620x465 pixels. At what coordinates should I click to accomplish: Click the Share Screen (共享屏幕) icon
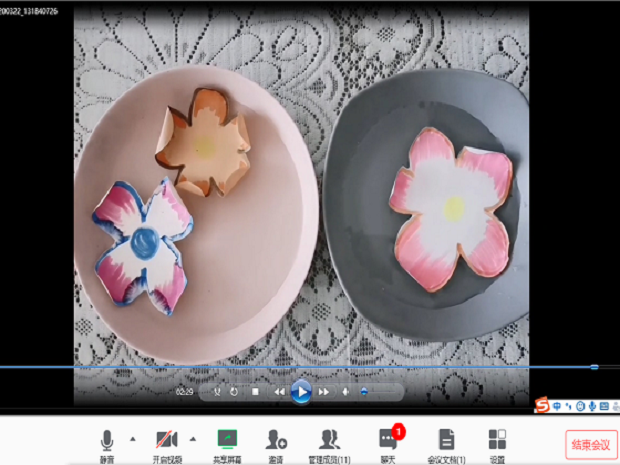pyautogui.click(x=227, y=441)
